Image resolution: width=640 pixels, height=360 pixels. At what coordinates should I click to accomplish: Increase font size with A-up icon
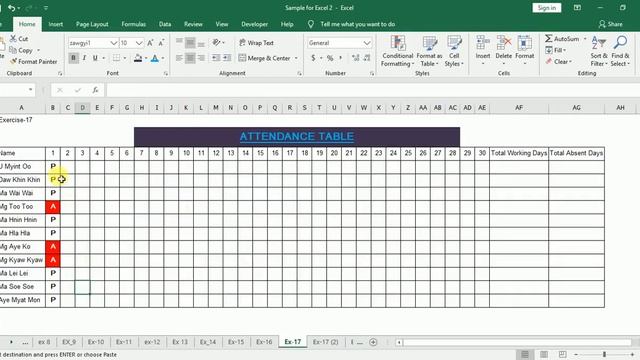[150, 43]
